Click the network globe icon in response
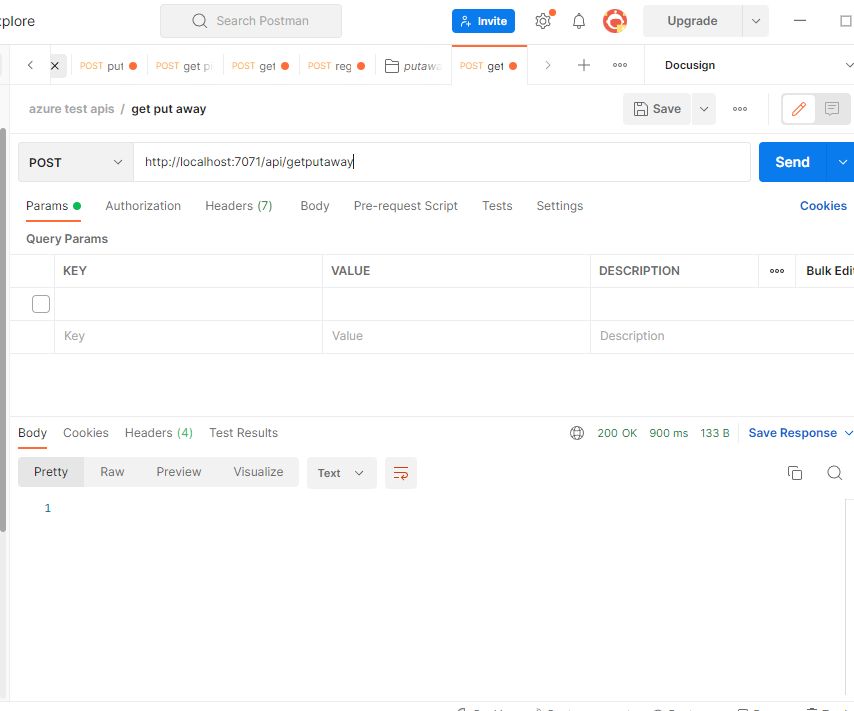This screenshot has width=854, height=711. [x=577, y=433]
